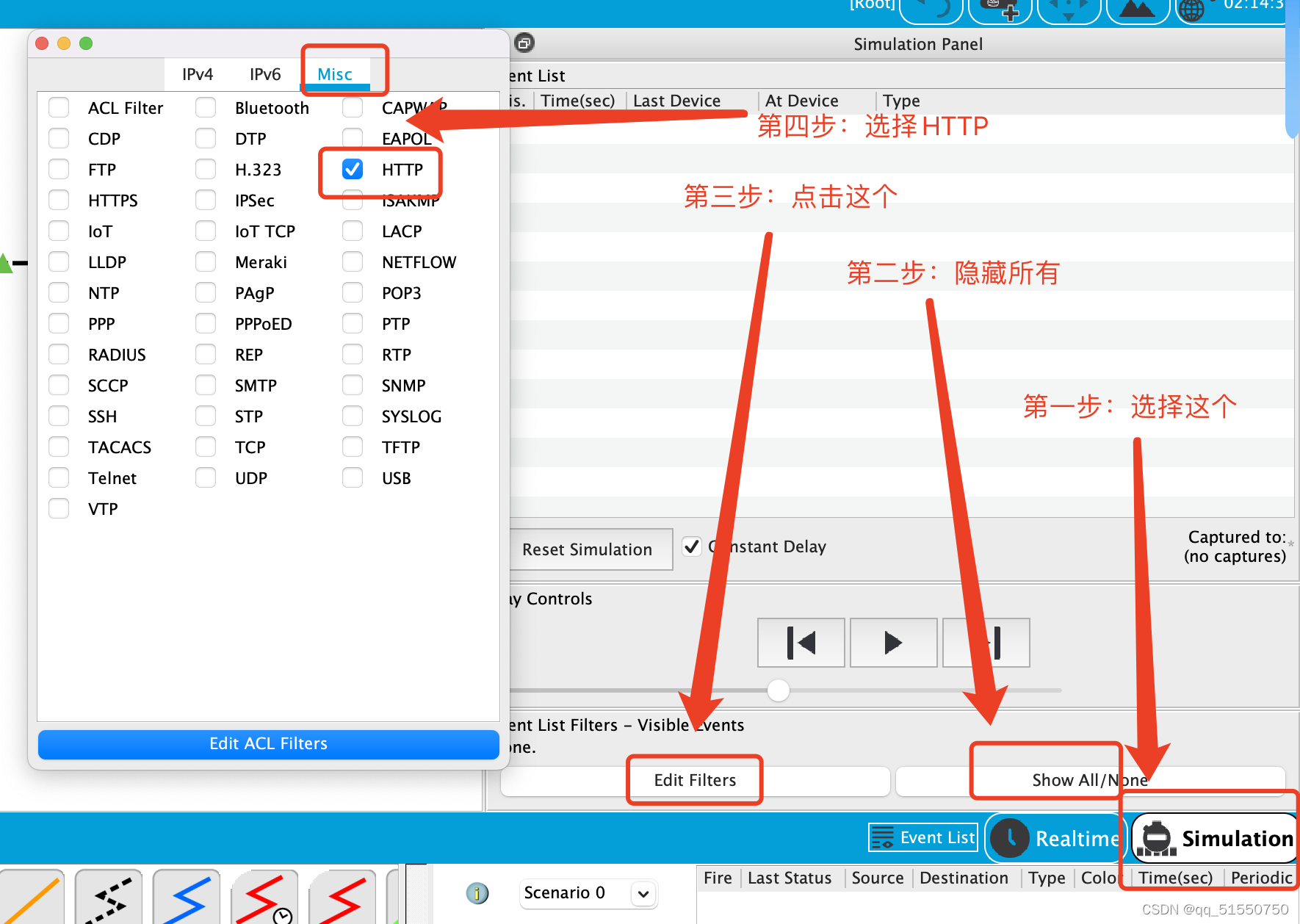The width and height of the screenshot is (1300, 924).
Task: Click the Source column header
Action: click(x=878, y=878)
